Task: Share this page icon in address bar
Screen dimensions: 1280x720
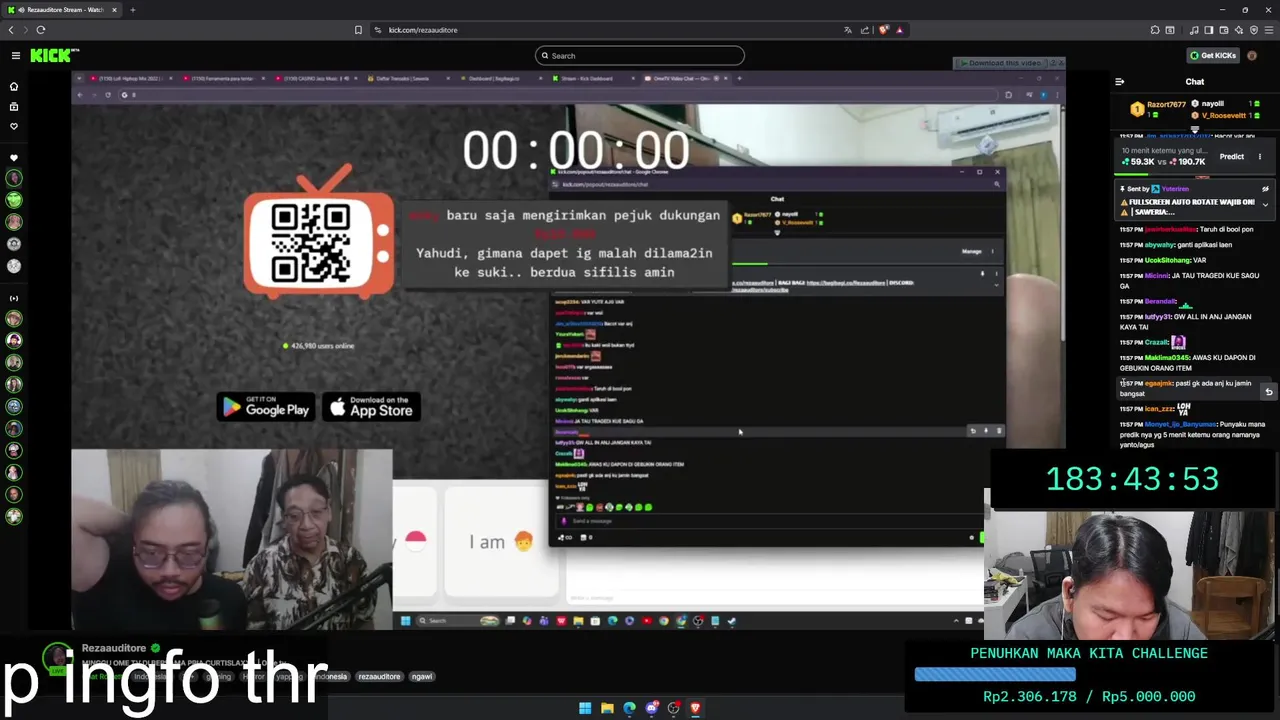Action: point(865,30)
